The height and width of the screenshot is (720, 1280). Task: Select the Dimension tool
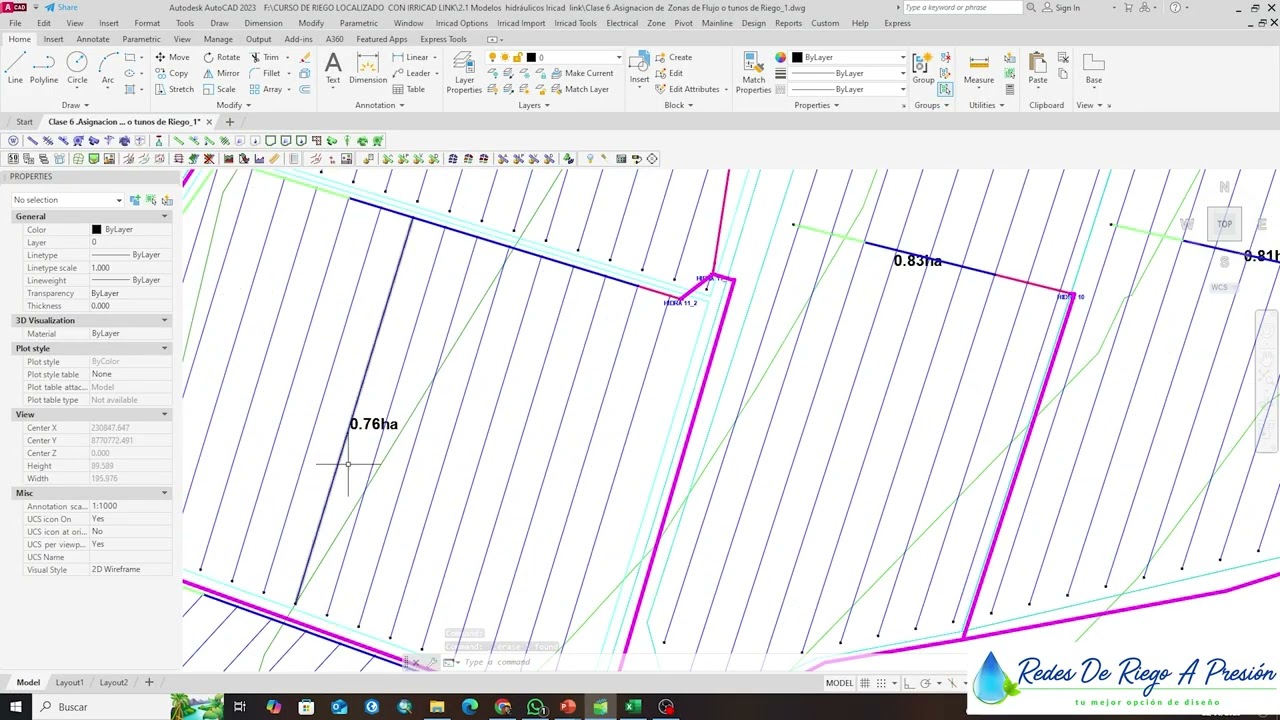tap(368, 68)
